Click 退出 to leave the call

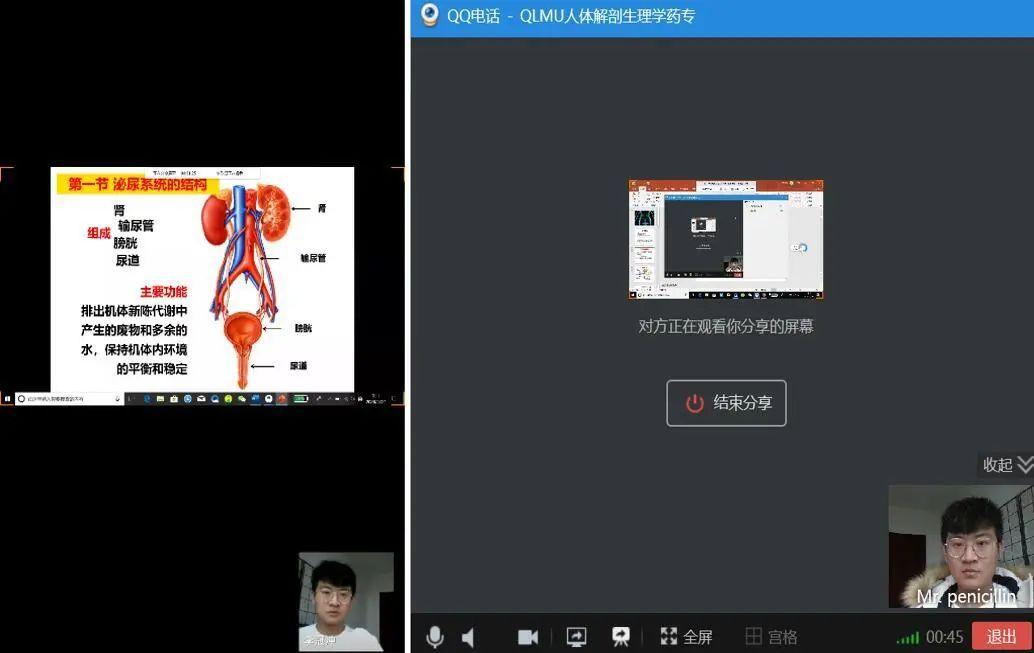click(1001, 637)
